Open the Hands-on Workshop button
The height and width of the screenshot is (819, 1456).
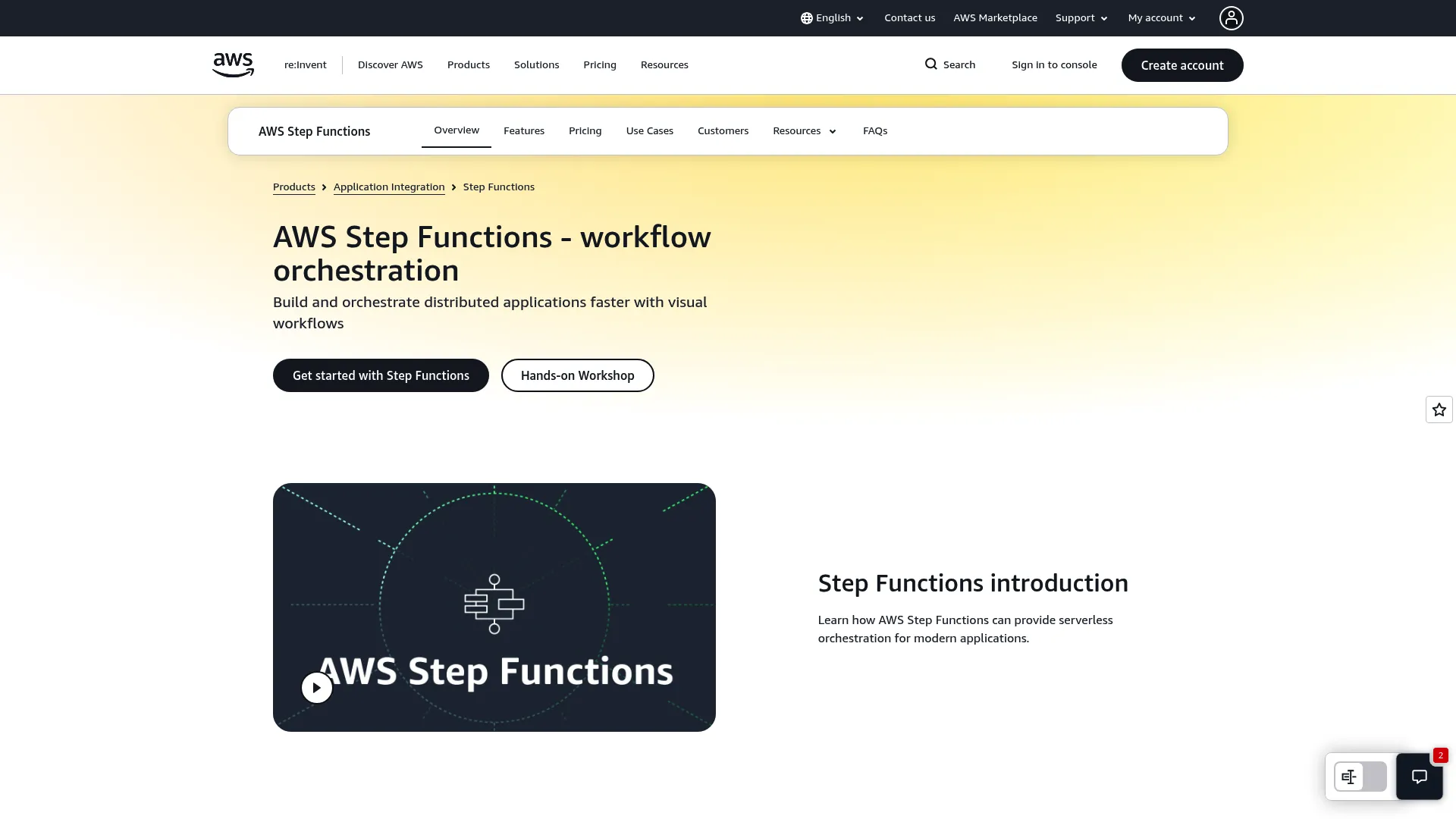click(x=577, y=375)
